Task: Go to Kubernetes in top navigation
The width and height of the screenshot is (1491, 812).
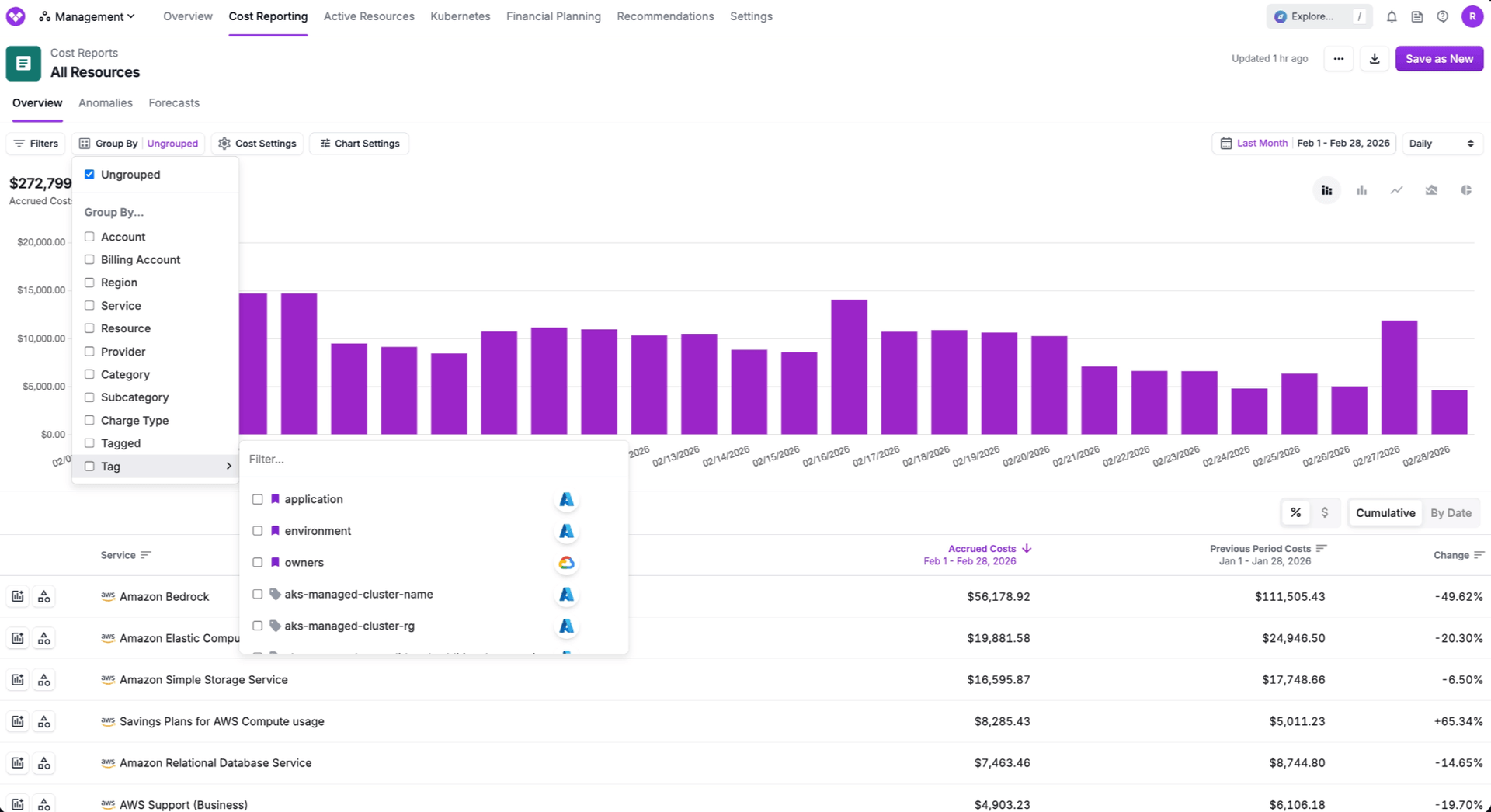Action: pyautogui.click(x=460, y=16)
